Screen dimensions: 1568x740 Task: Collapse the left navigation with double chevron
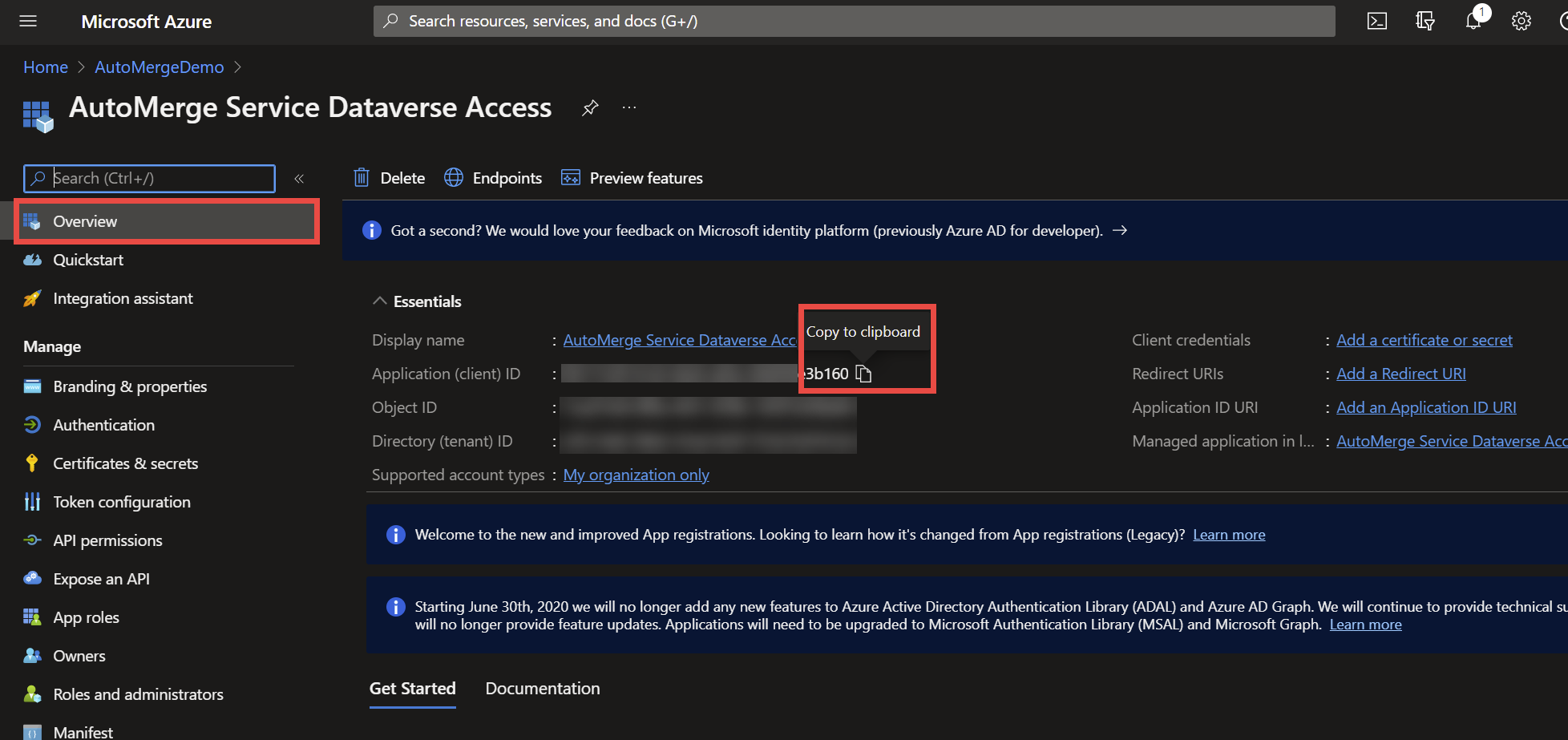coord(299,179)
